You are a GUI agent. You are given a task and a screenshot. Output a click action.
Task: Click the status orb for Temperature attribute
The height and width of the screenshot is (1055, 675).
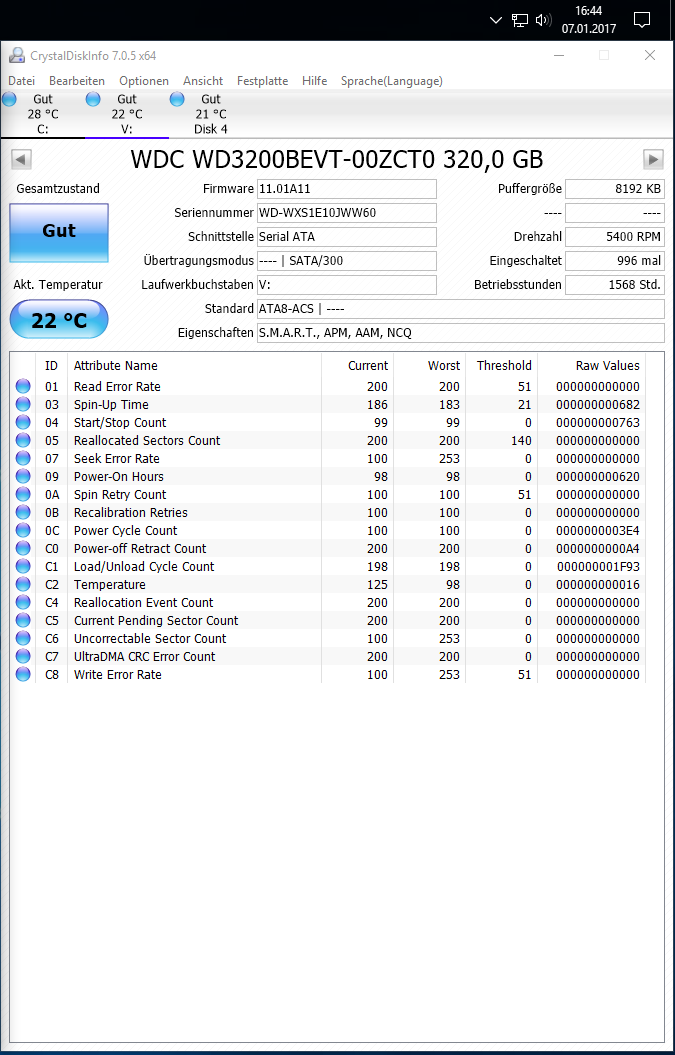24,584
